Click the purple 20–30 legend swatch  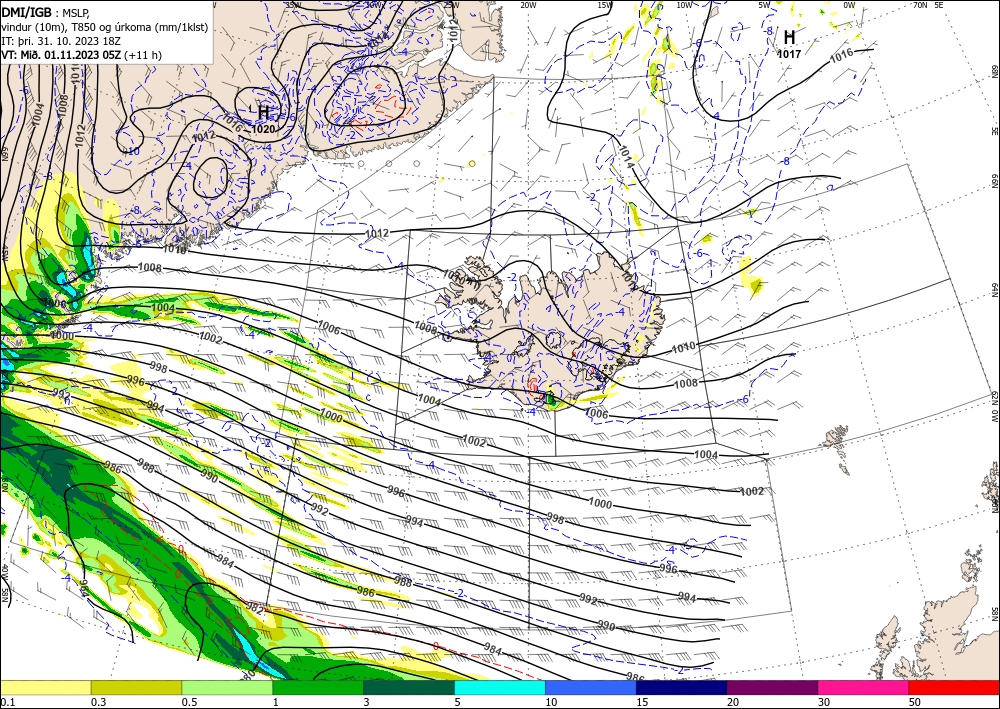point(772,687)
